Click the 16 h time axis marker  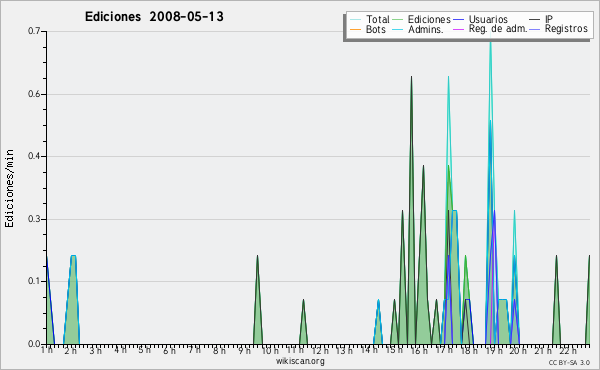419,350
